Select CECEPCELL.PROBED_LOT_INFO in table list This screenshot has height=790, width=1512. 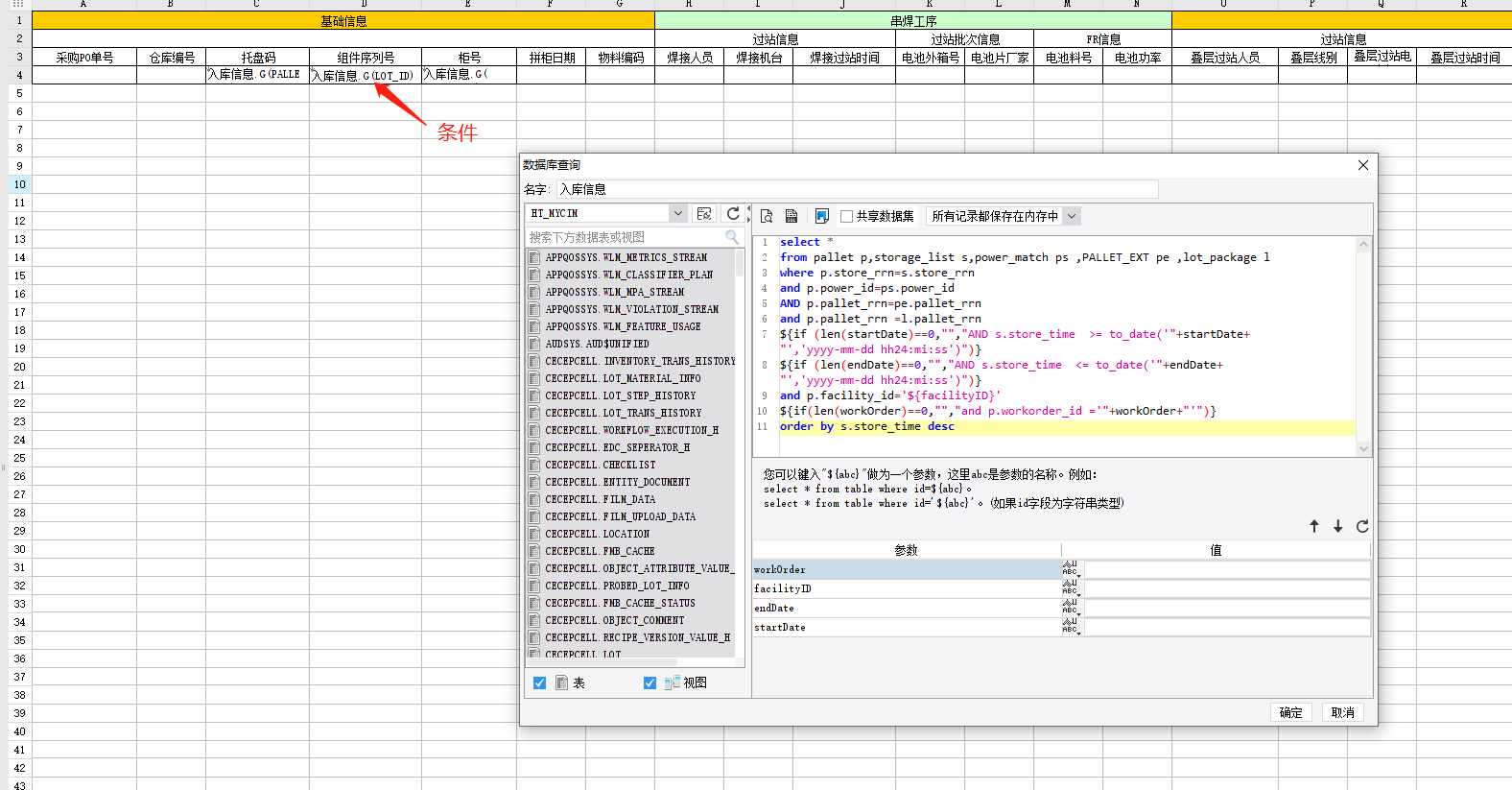pyautogui.click(x=618, y=586)
